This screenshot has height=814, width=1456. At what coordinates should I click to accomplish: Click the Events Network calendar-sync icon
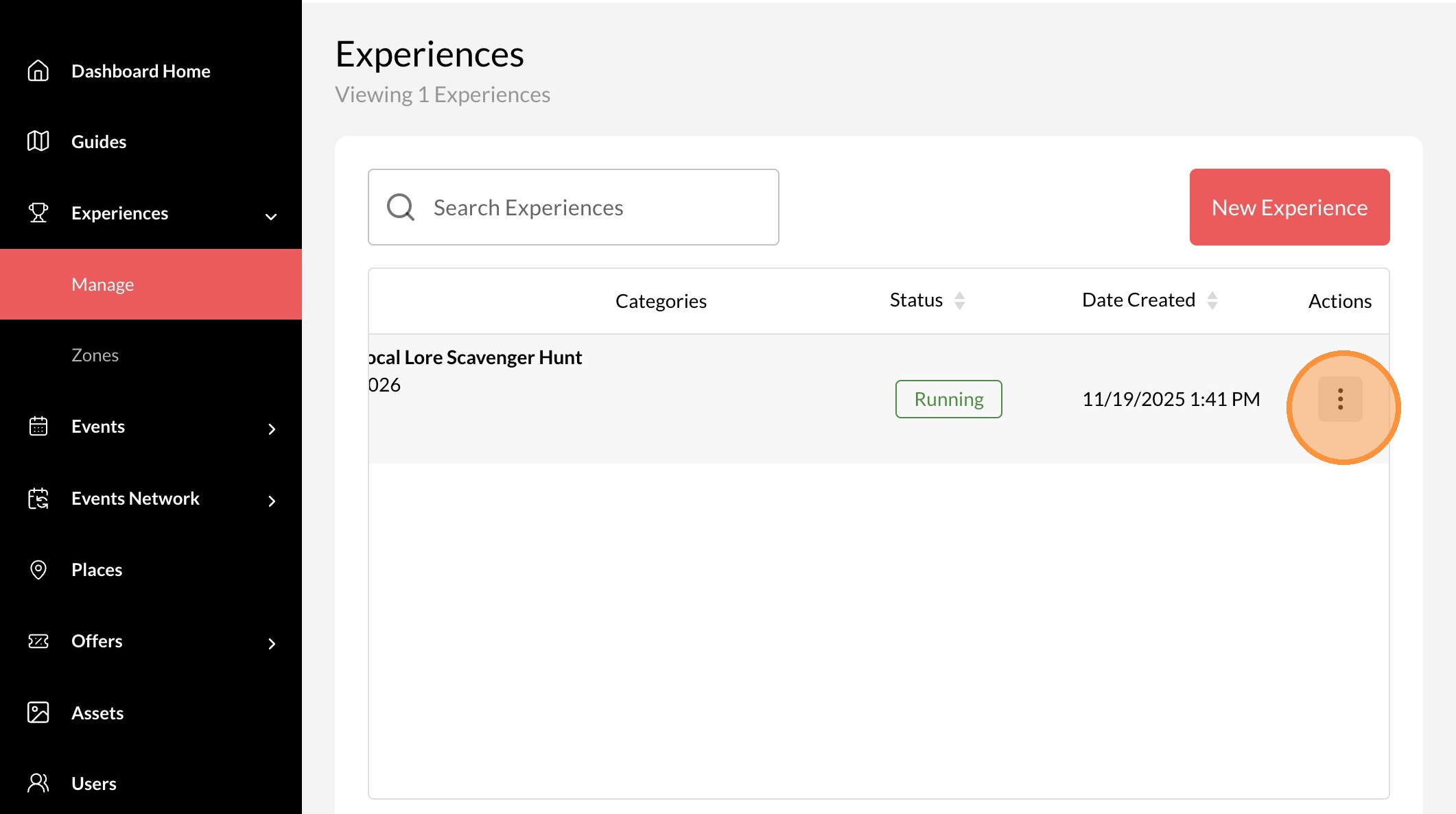(38, 499)
